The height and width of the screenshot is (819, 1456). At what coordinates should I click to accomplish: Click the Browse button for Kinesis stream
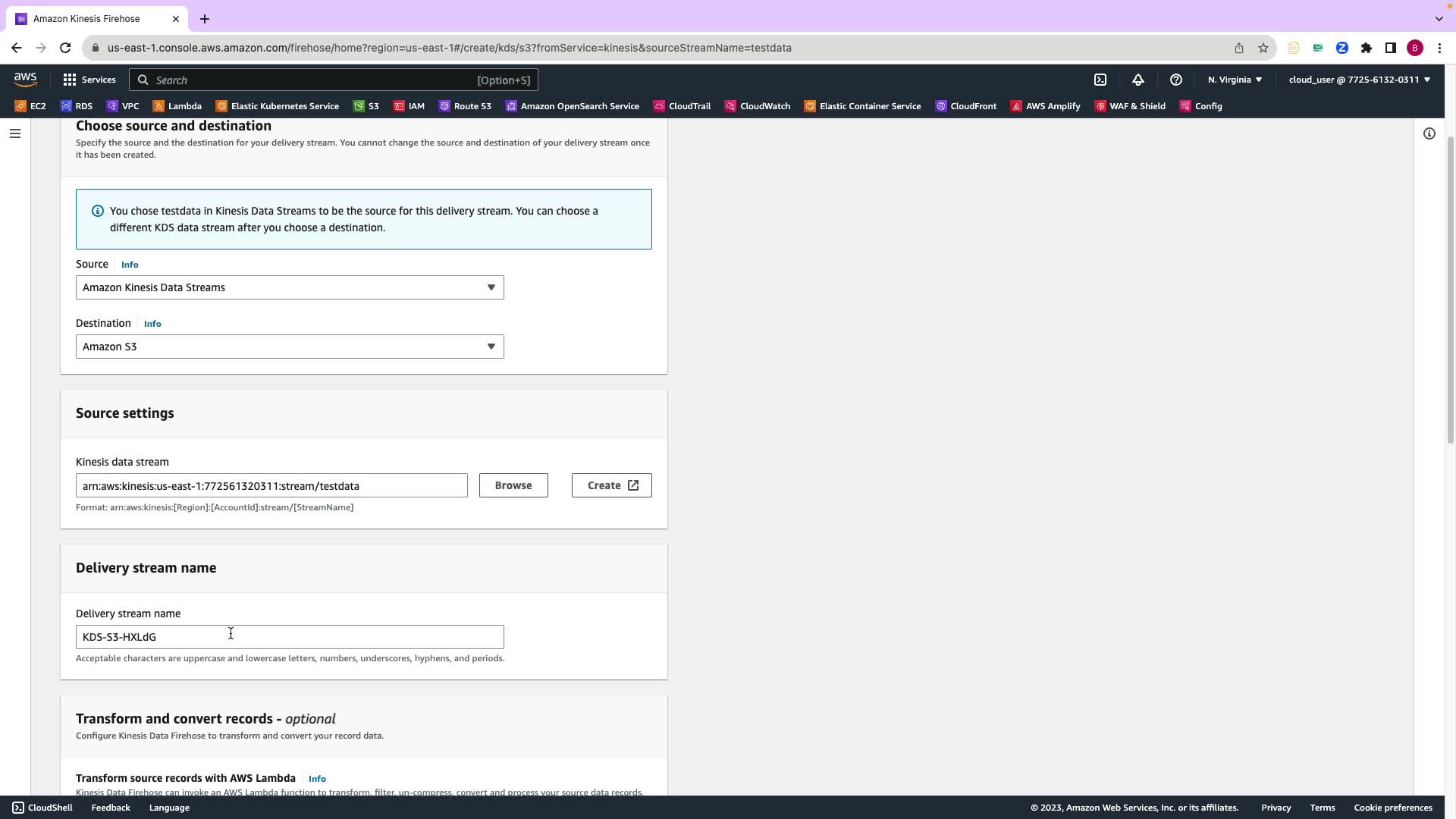pyautogui.click(x=513, y=485)
